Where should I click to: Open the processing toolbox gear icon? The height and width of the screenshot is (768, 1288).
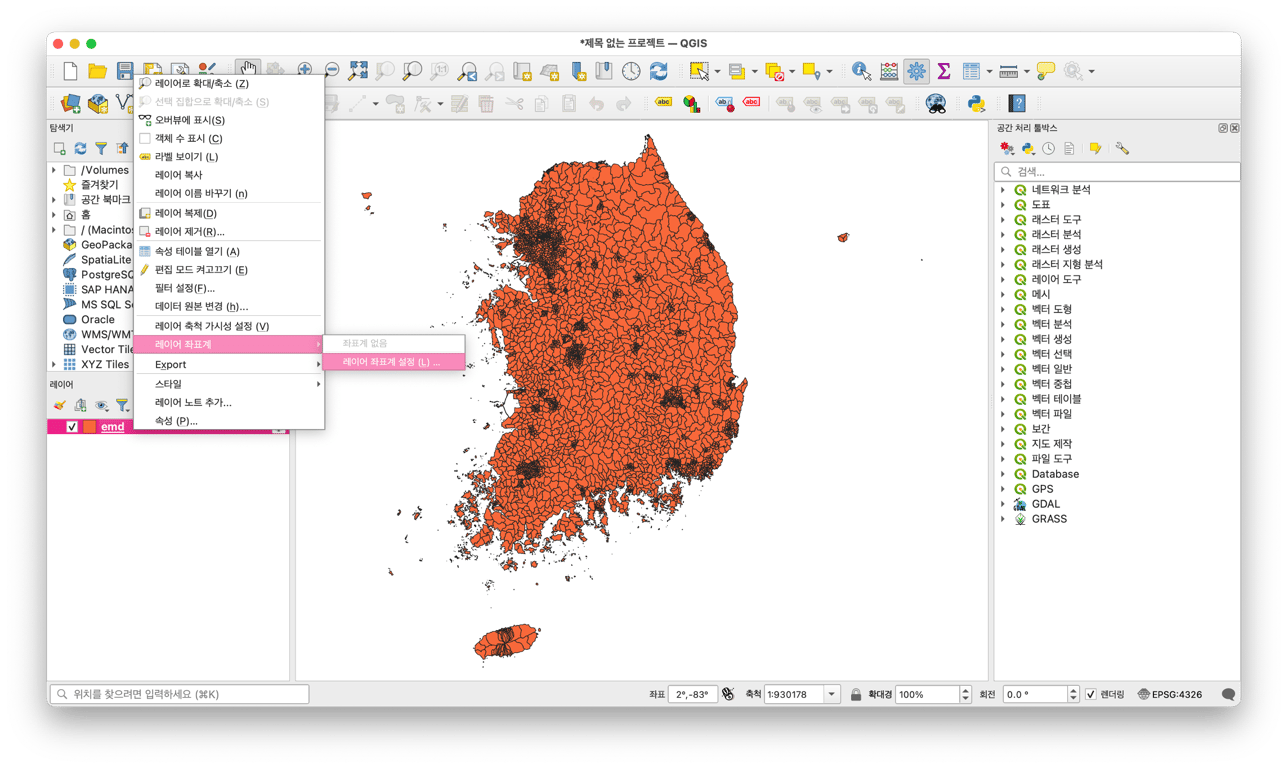tap(916, 71)
